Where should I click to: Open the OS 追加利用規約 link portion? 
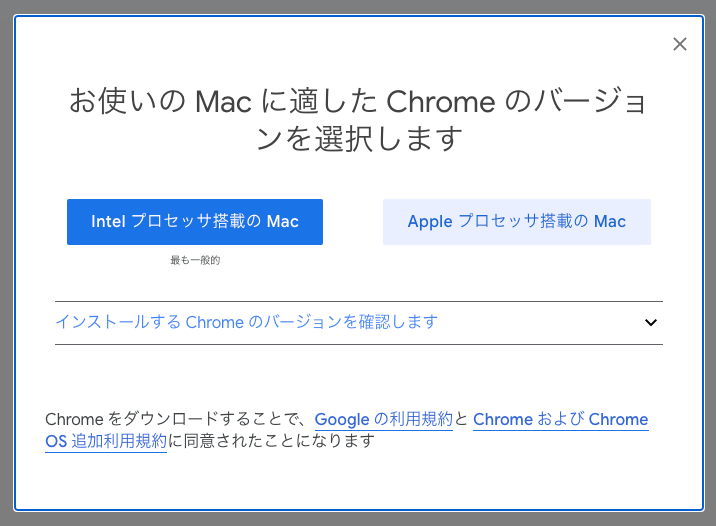pyautogui.click(x=106, y=441)
